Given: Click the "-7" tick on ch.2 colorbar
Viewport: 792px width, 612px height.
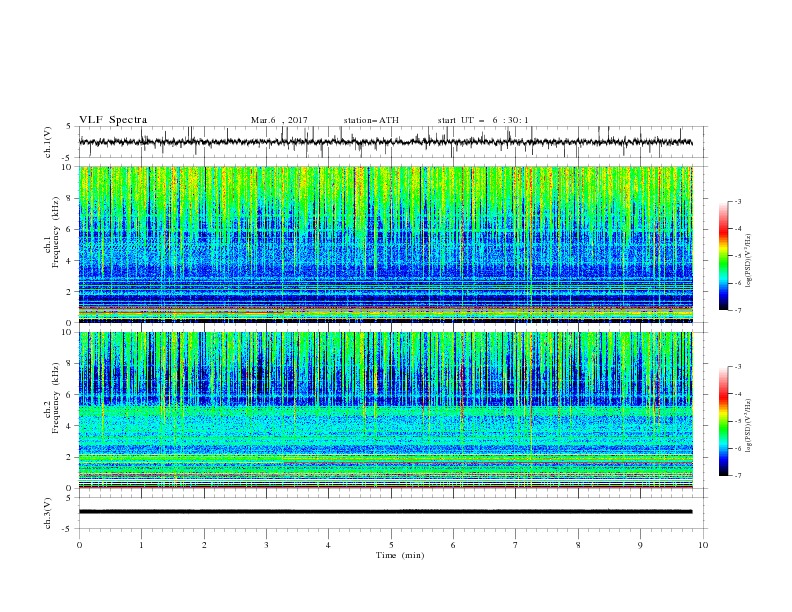Looking at the screenshot, I should 738,476.
